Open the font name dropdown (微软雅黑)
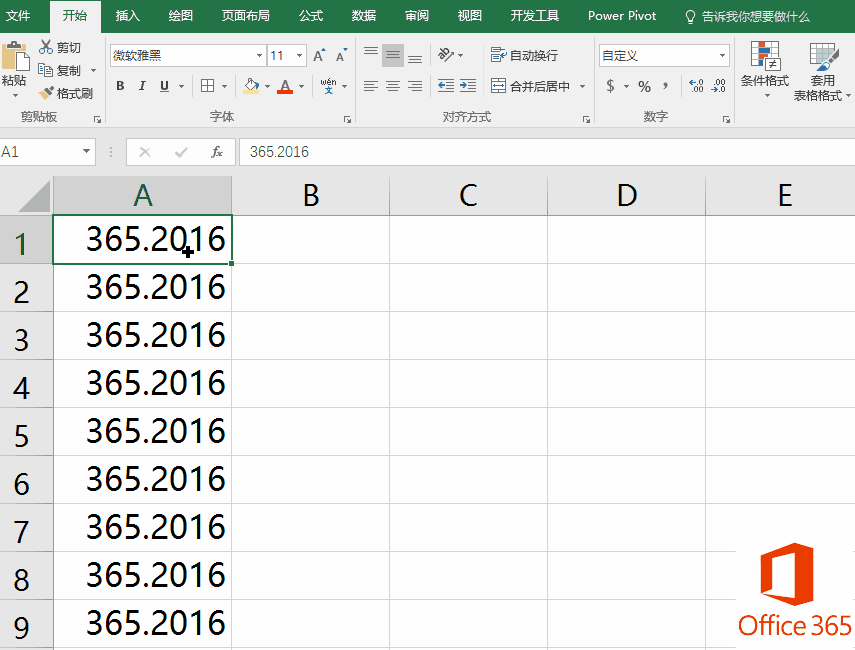855x650 pixels. (259, 56)
